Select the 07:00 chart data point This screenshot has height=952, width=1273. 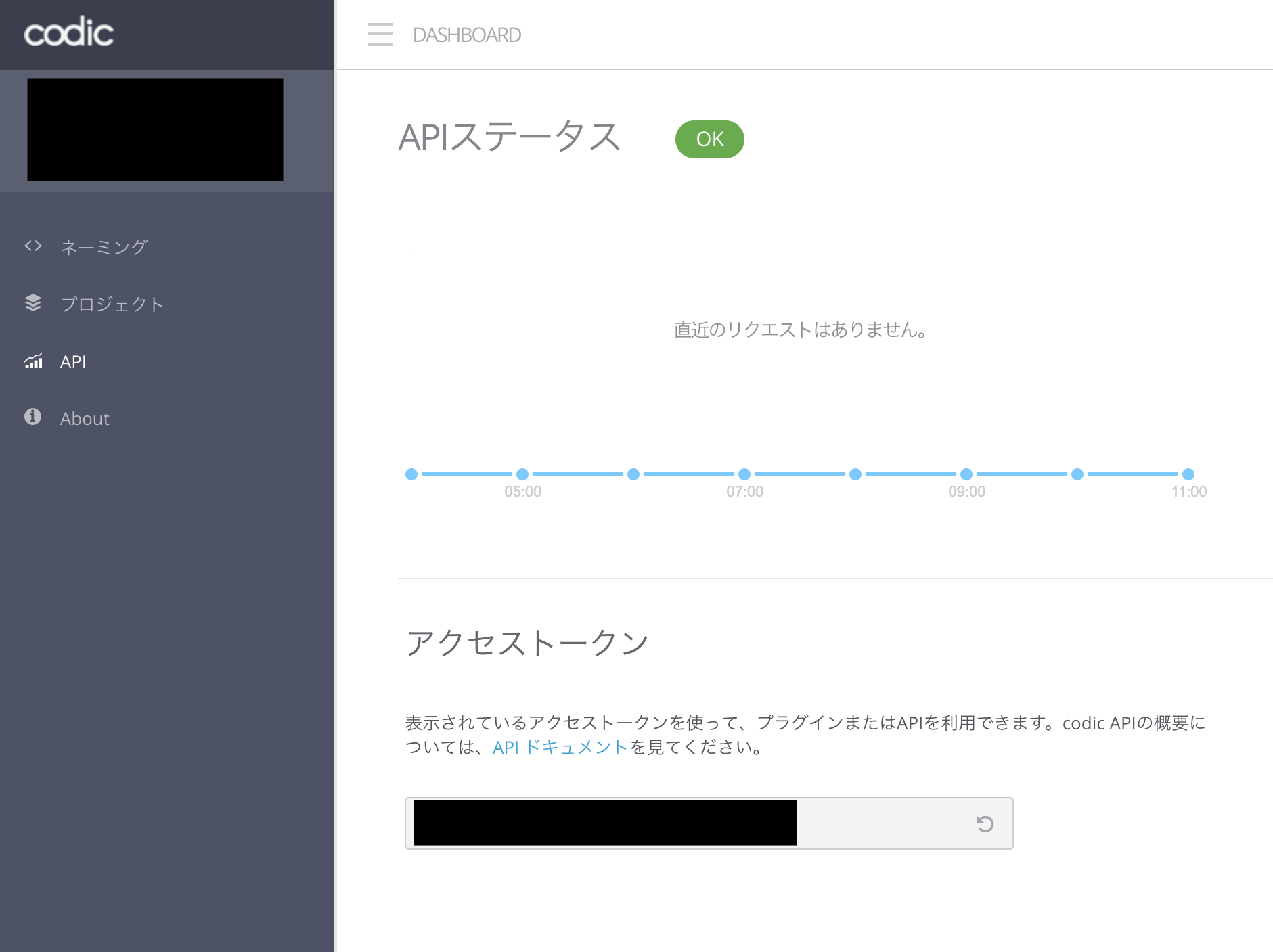click(744, 474)
